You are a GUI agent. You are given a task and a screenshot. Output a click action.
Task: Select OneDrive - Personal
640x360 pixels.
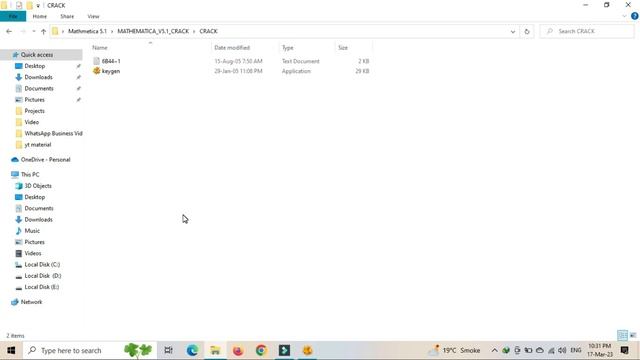pos(45,160)
